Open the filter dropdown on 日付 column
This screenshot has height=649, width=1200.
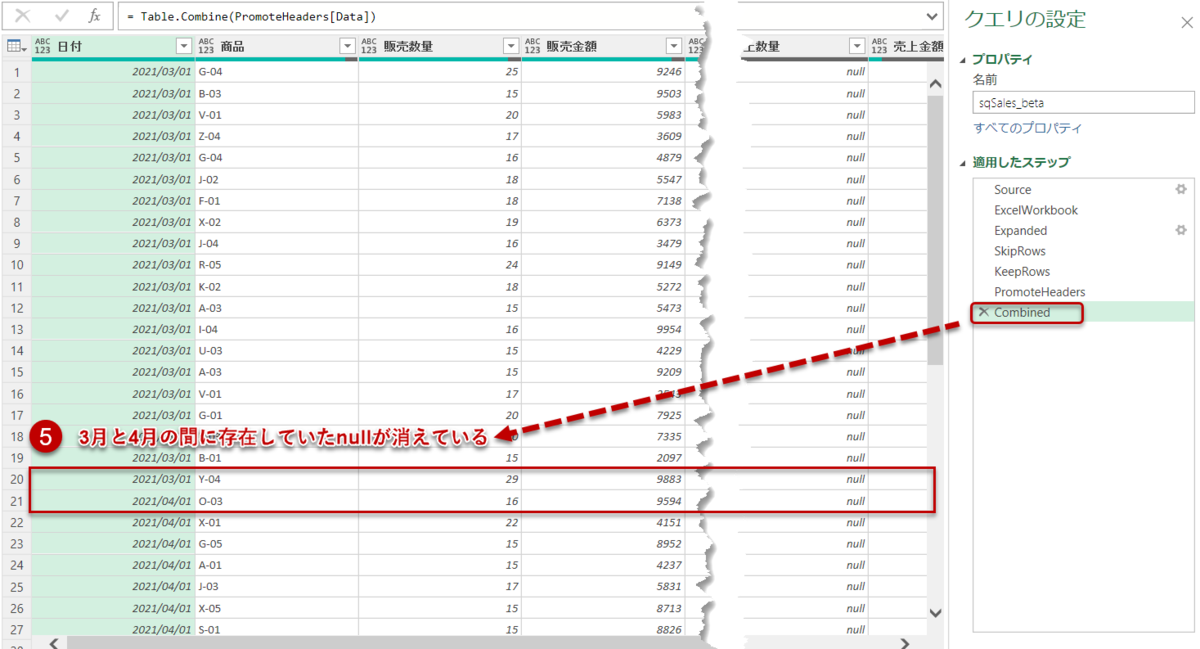point(182,46)
